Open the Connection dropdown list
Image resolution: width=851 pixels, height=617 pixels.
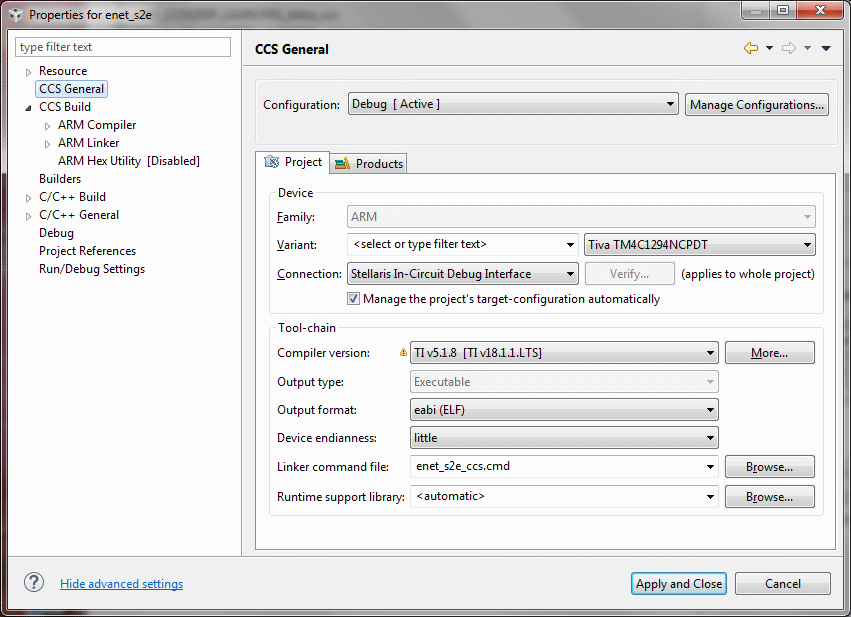coord(463,274)
